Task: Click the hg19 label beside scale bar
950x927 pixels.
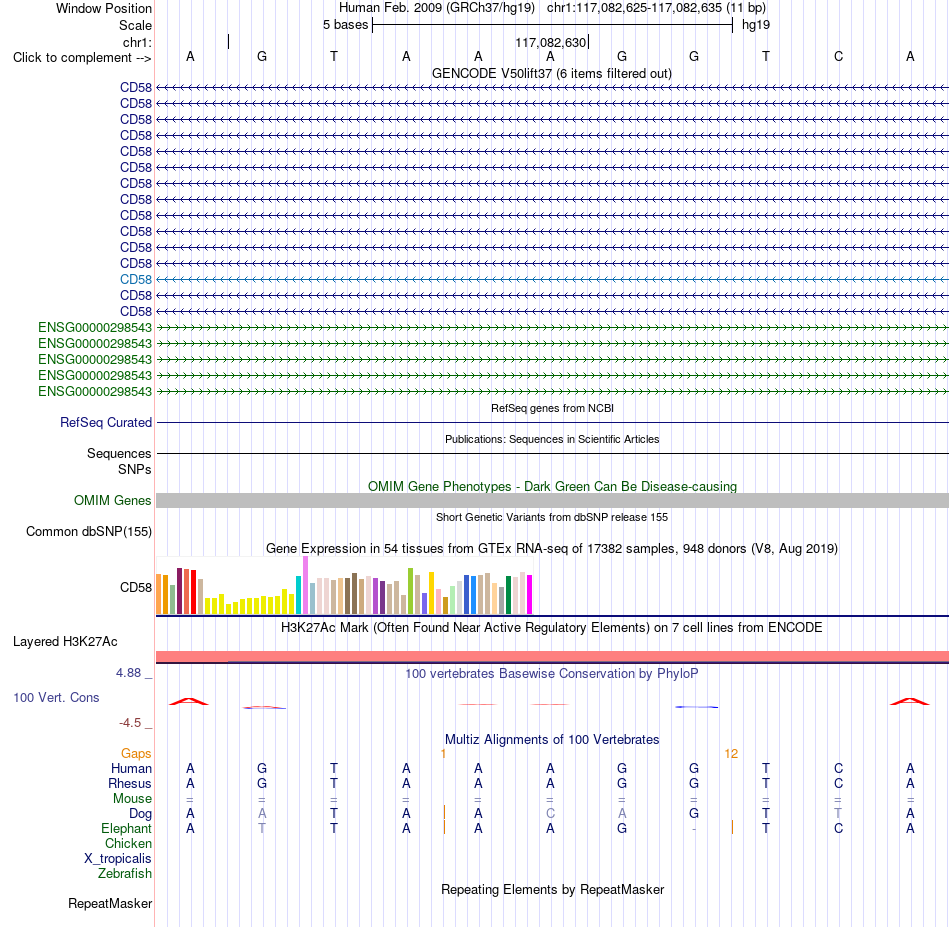Action: (x=756, y=25)
